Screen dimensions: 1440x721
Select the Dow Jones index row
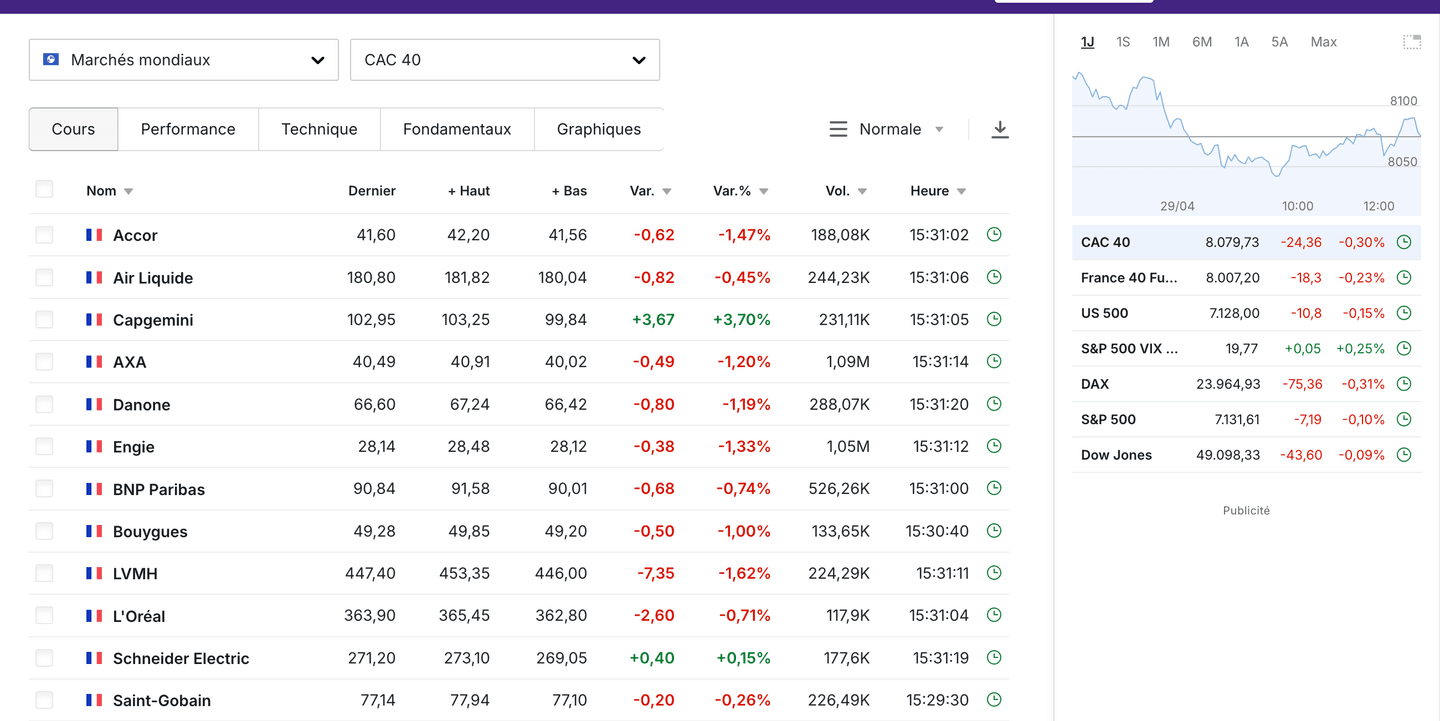(x=1246, y=455)
